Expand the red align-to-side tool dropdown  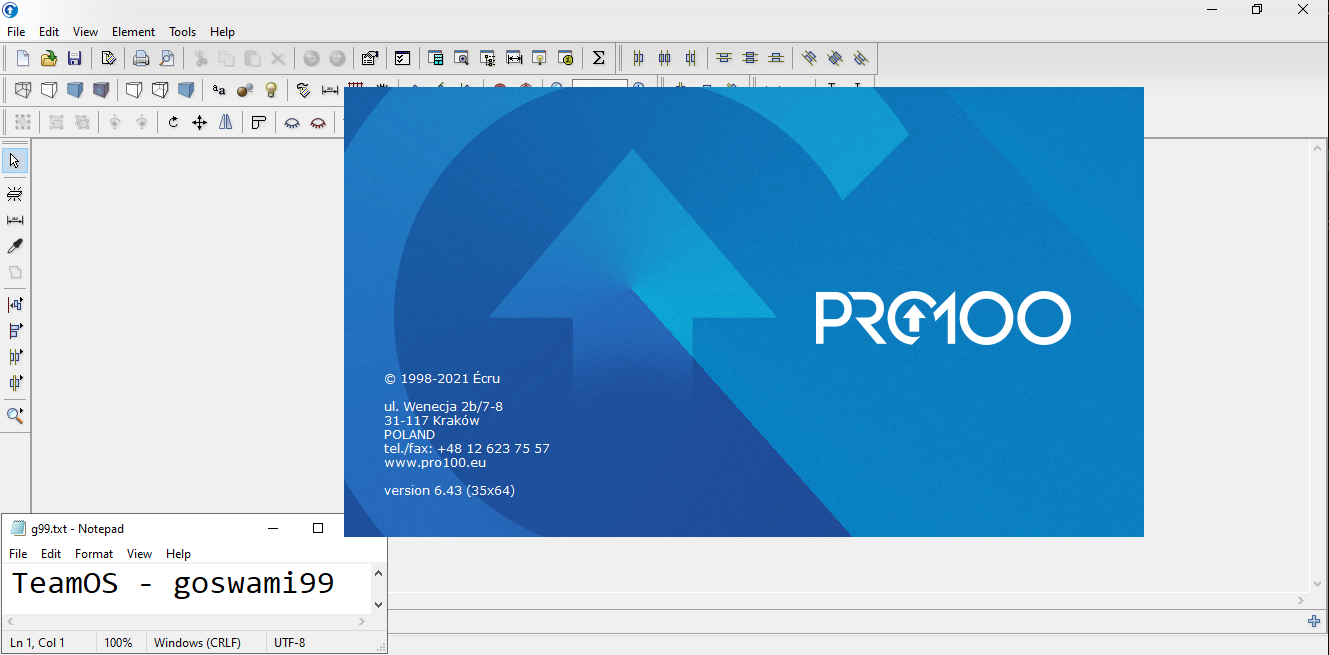(15, 304)
